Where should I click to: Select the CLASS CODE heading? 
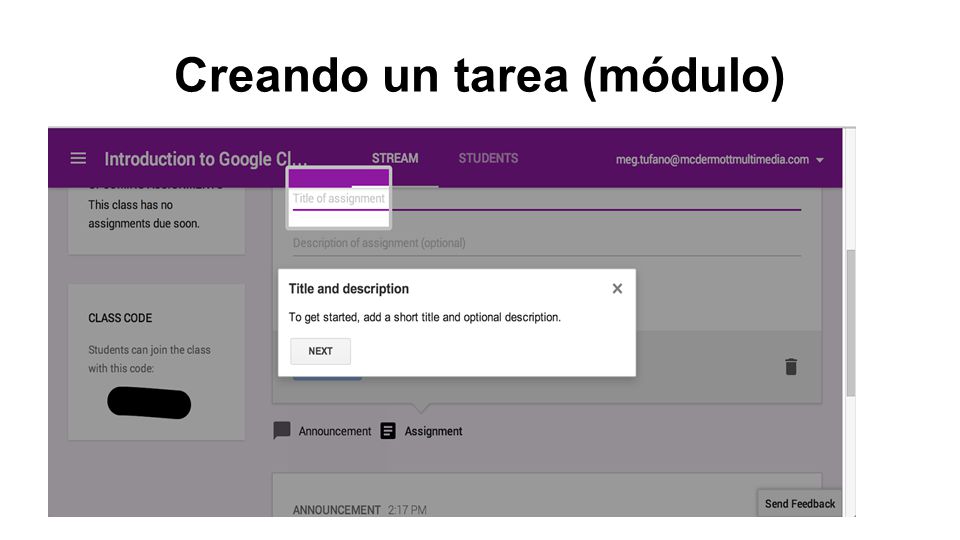pos(120,318)
